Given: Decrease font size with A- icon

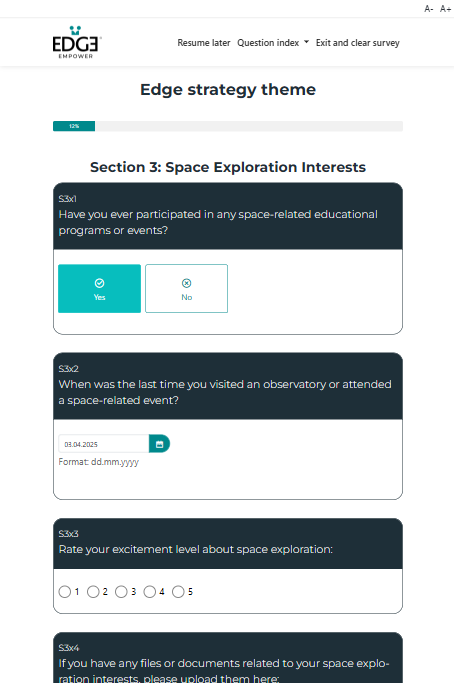Looking at the screenshot, I should 429,9.
